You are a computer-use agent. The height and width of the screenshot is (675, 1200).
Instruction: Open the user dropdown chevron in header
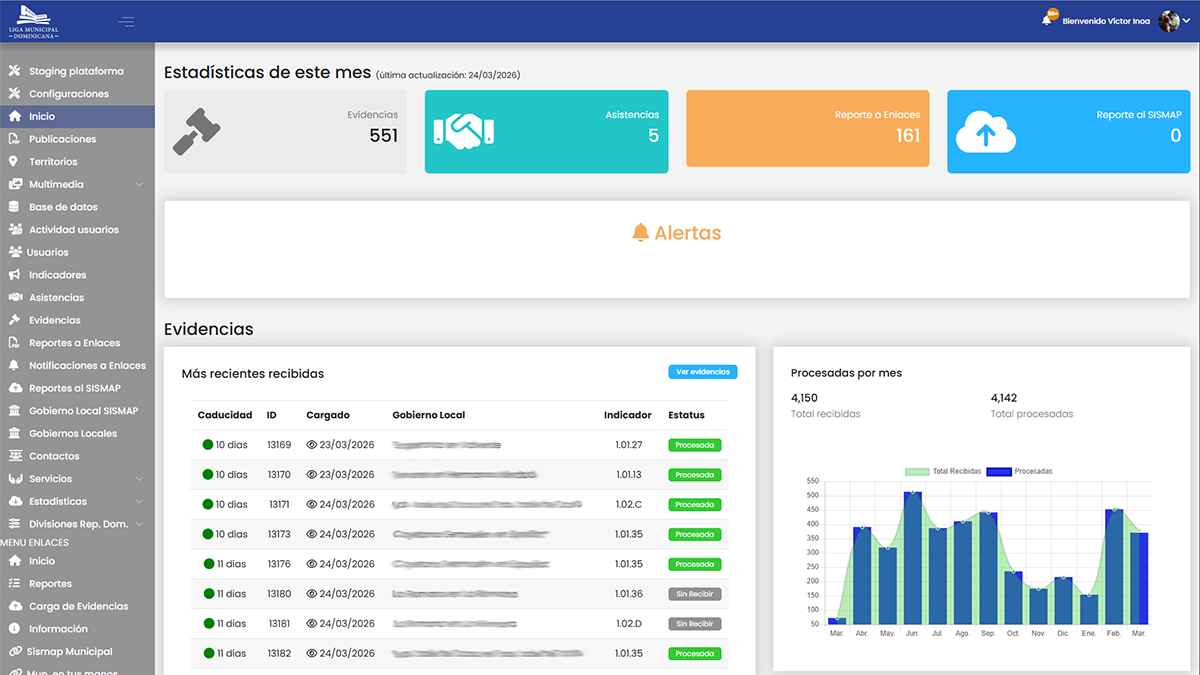[x=1187, y=21]
